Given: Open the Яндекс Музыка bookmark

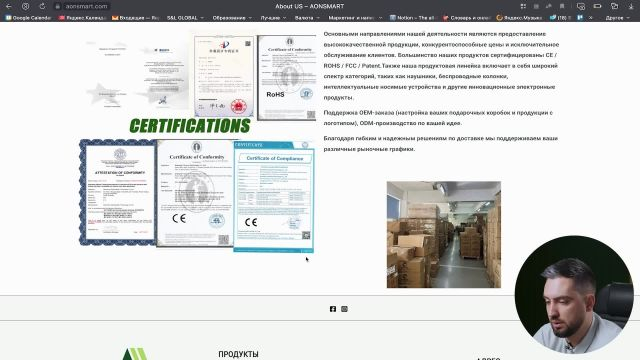Looking at the screenshot, I should (x=519, y=18).
